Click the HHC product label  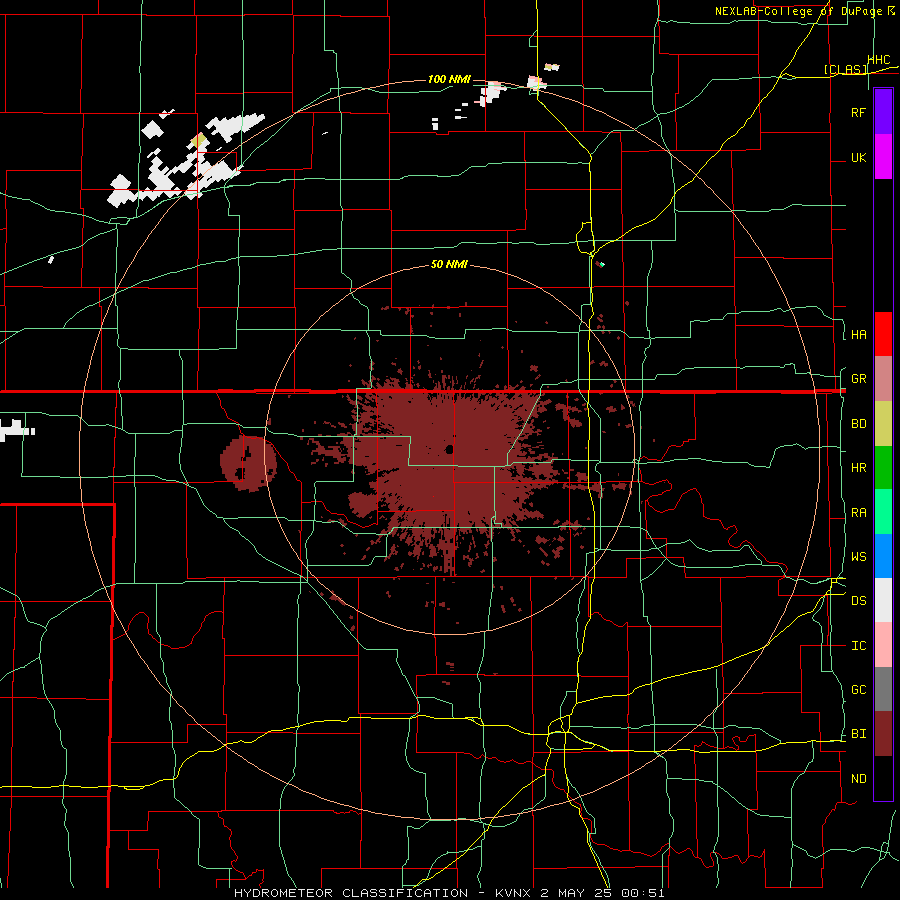(879, 60)
